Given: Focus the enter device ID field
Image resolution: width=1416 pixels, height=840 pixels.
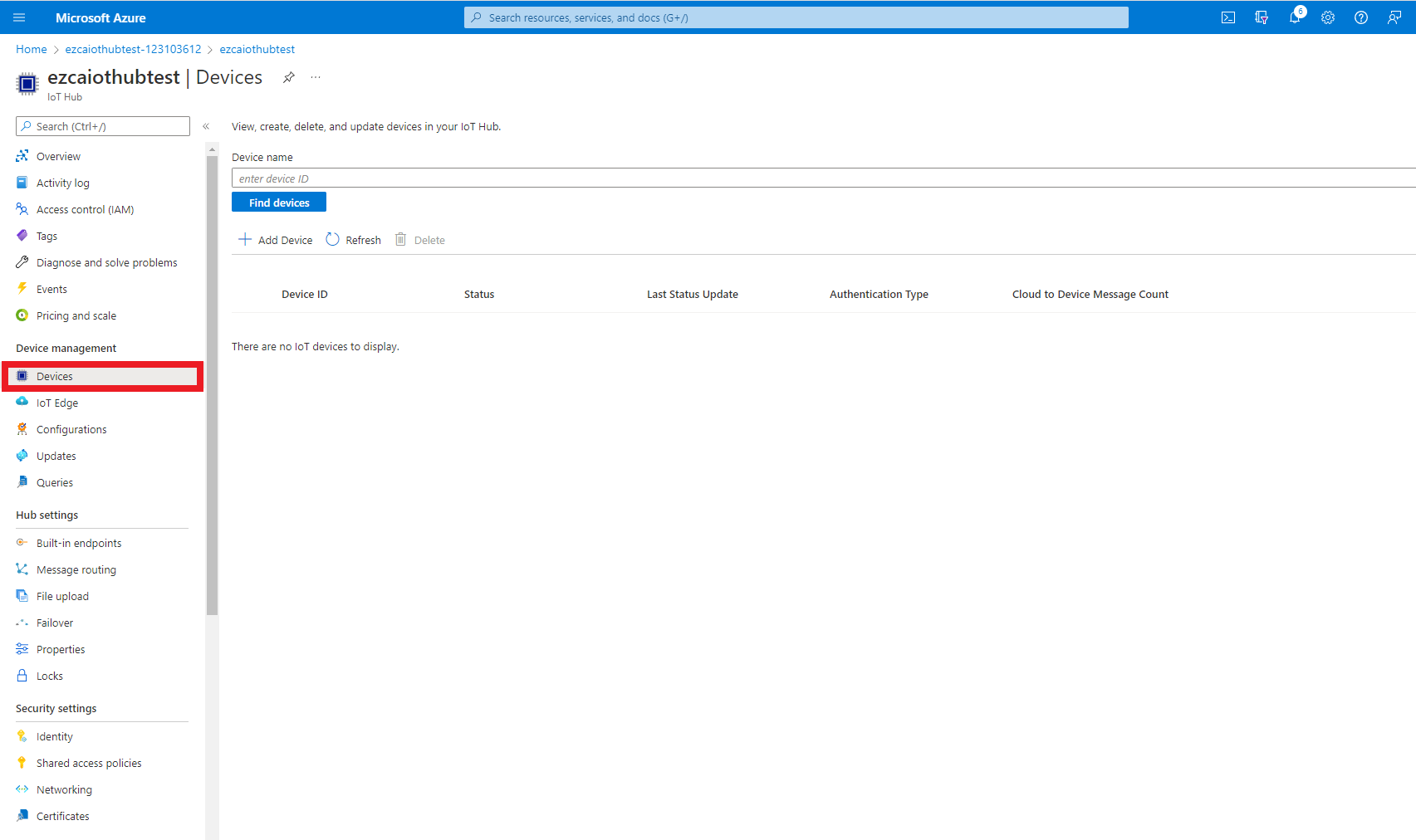Looking at the screenshot, I should click(x=824, y=178).
